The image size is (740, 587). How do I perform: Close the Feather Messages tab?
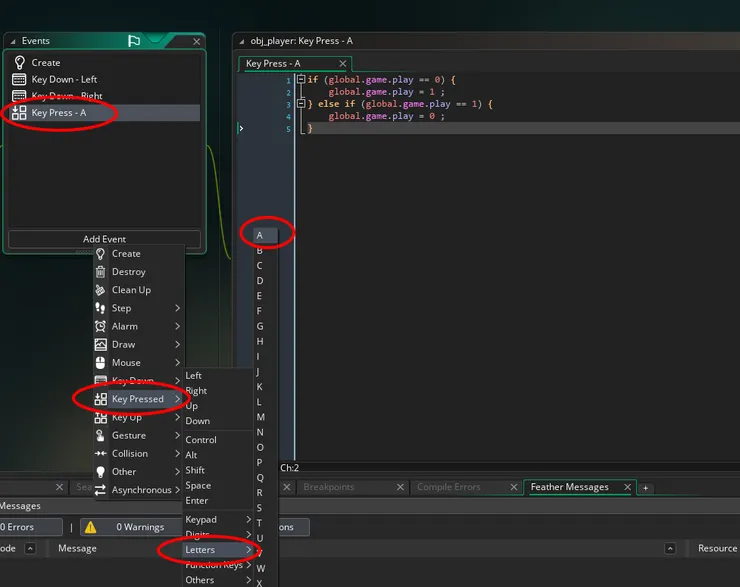(x=628, y=487)
